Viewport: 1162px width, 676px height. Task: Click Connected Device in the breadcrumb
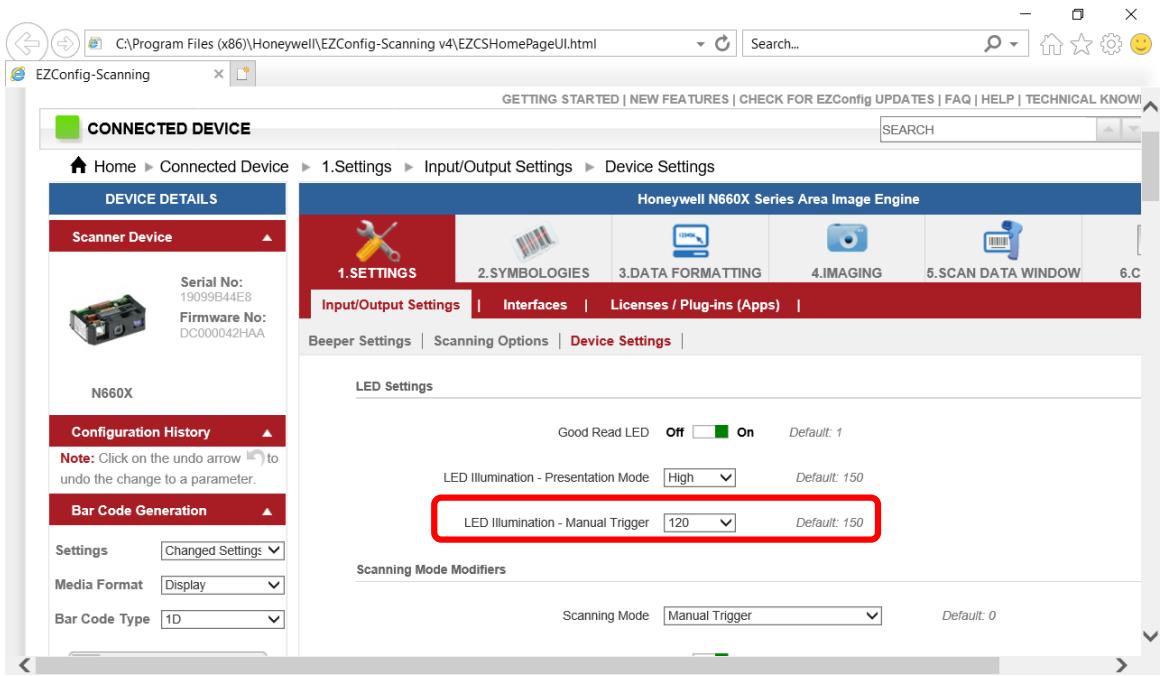tap(224, 167)
